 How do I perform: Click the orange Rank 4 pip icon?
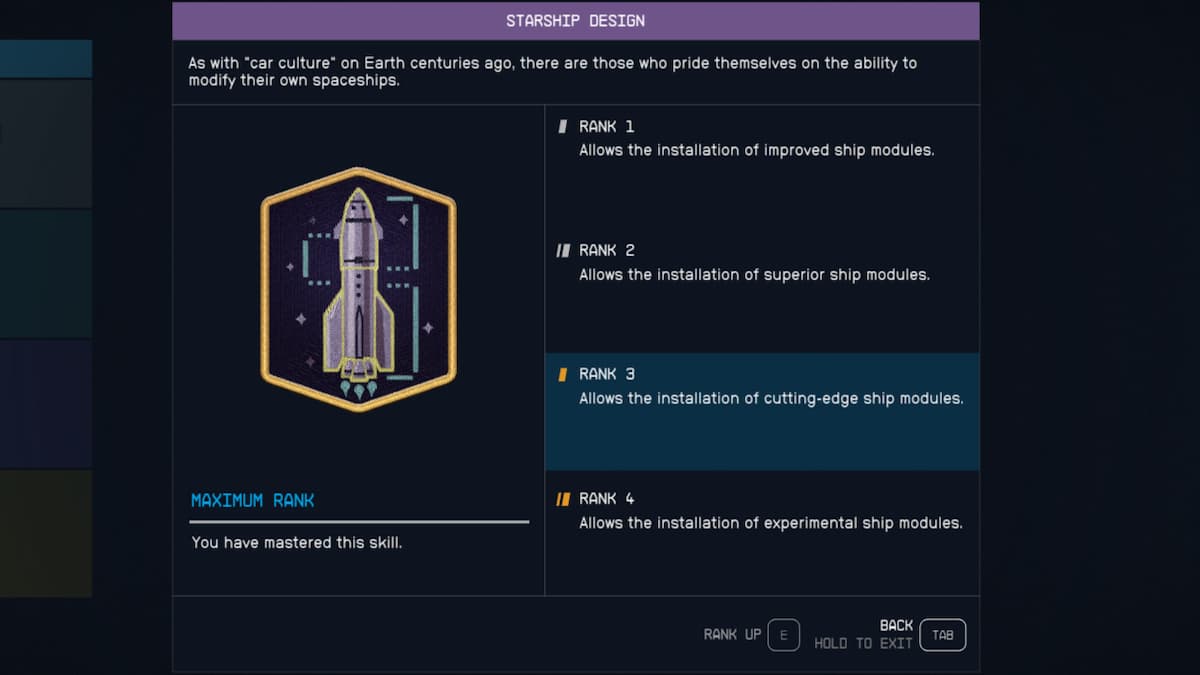pyautogui.click(x=563, y=497)
